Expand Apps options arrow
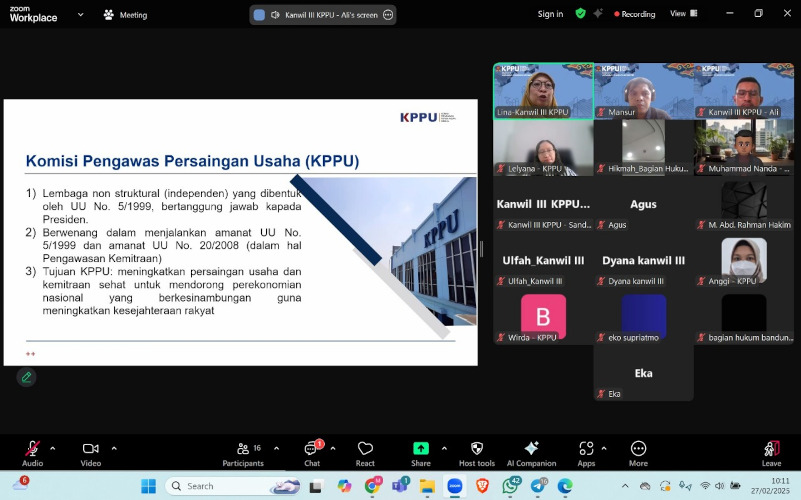 (x=604, y=448)
